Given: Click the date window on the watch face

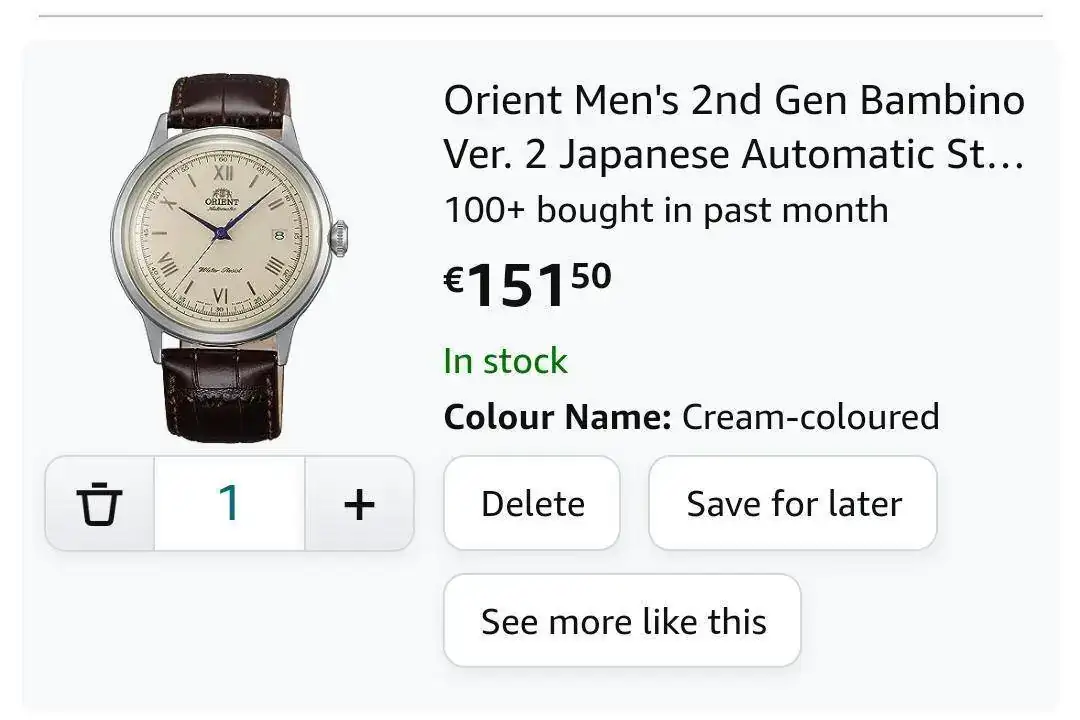Looking at the screenshot, I should click(279, 235).
